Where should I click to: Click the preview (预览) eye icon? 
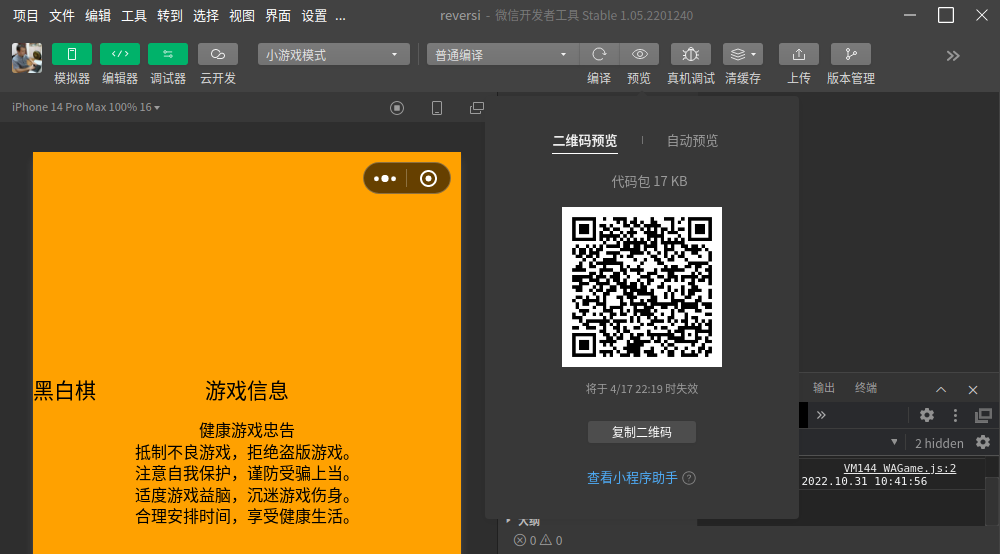point(639,54)
